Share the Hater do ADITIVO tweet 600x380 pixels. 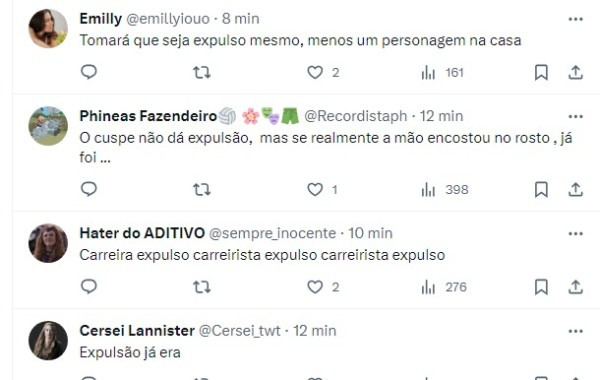click(575, 287)
